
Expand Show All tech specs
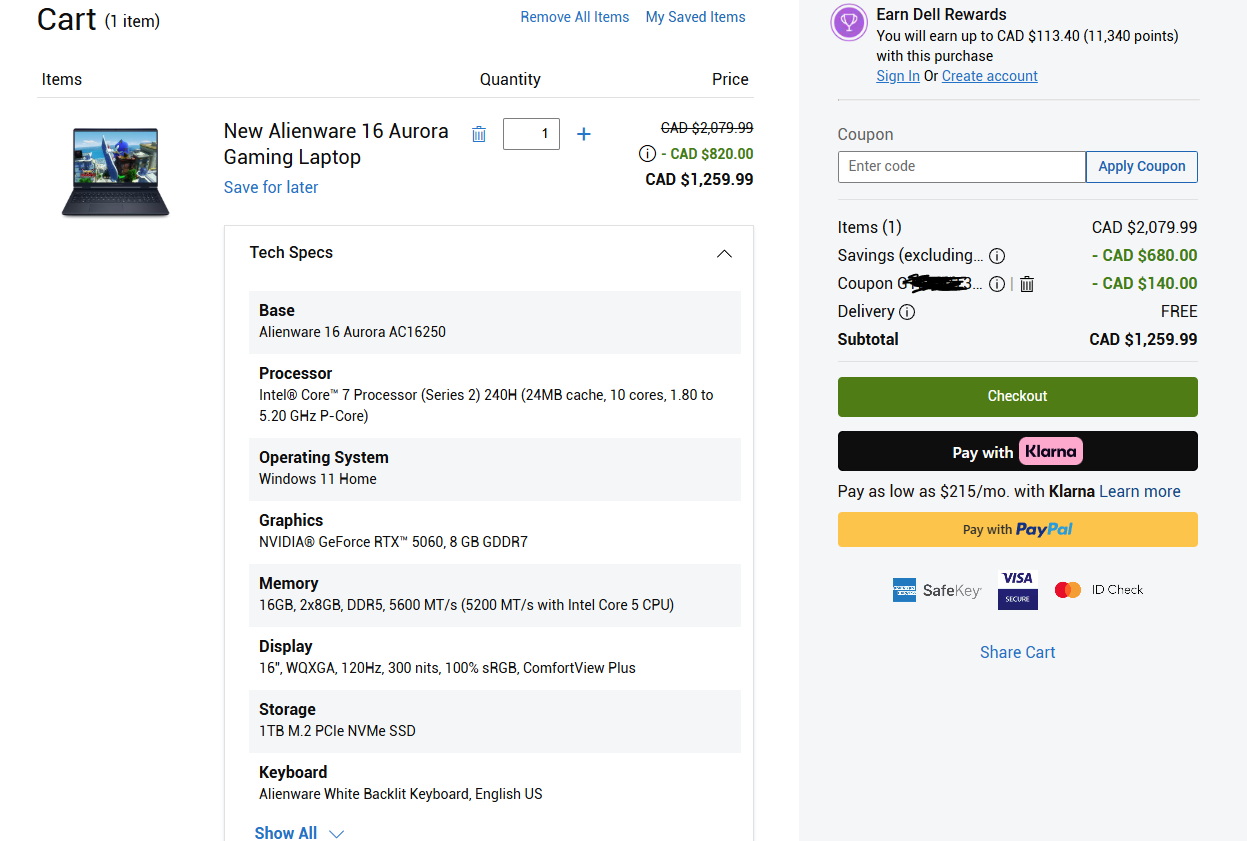tap(299, 833)
